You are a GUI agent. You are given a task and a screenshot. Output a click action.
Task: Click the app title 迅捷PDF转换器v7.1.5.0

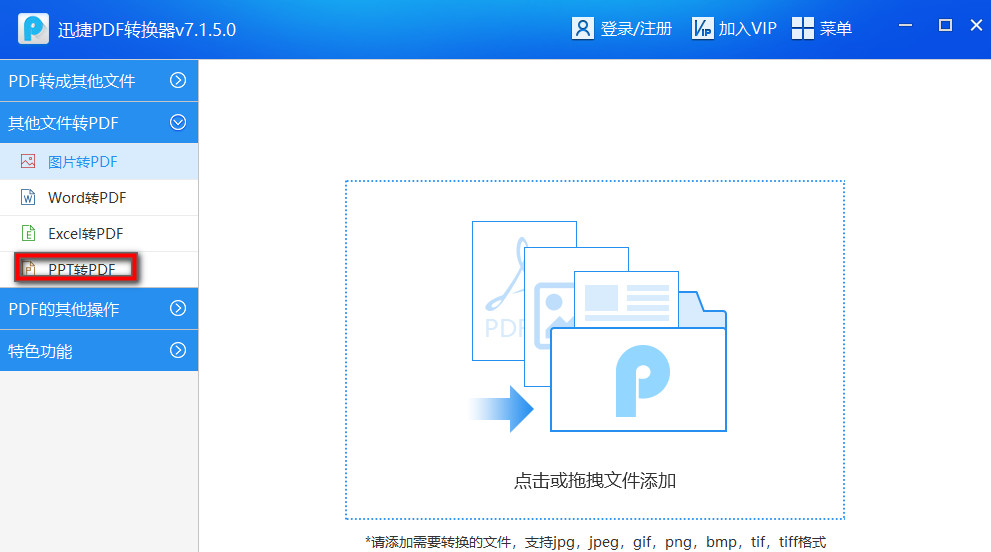click(147, 30)
